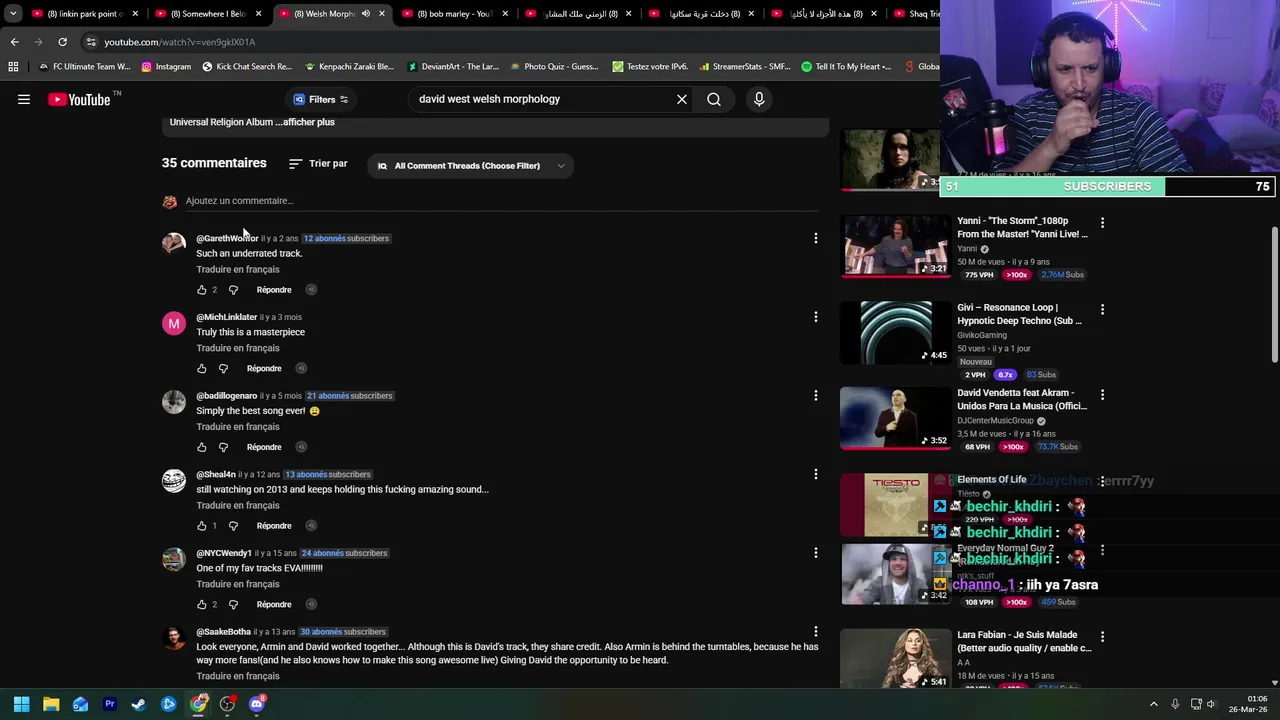
Task: Like badillogenaro's best song comment
Action: point(202,447)
